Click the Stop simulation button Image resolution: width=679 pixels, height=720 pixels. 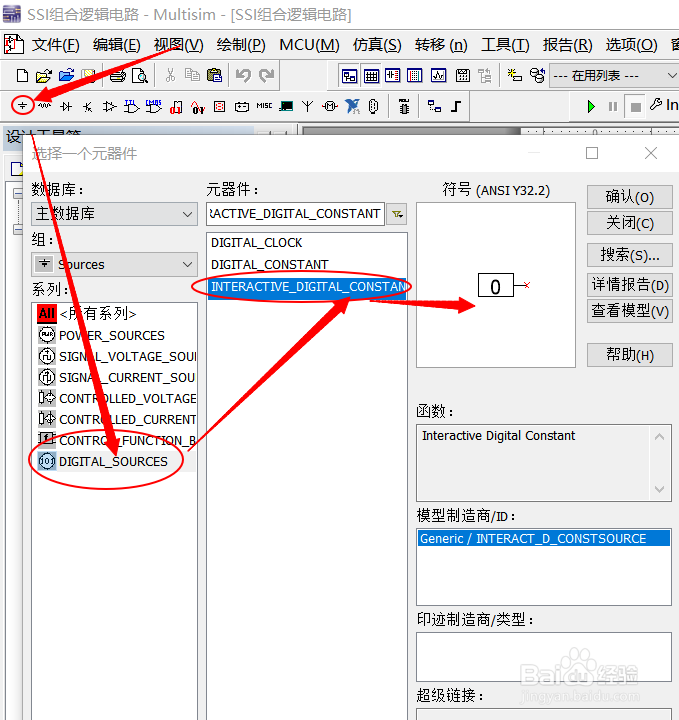(635, 107)
